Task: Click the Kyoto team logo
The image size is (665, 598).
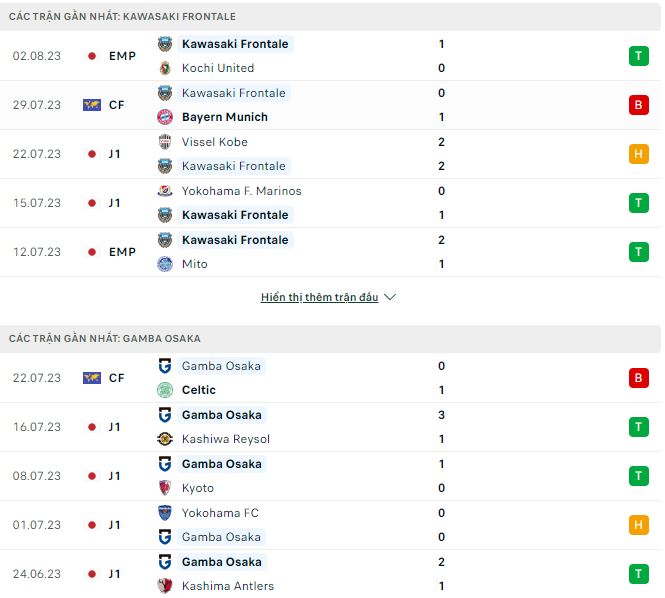Action: tap(165, 488)
